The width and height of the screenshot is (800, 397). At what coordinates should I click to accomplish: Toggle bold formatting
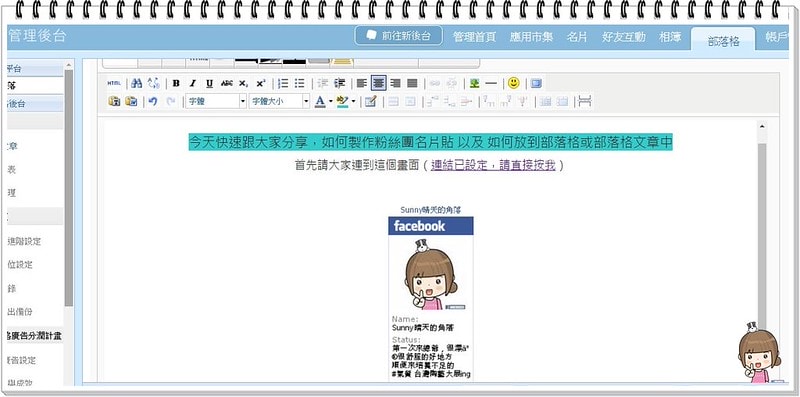(x=176, y=83)
